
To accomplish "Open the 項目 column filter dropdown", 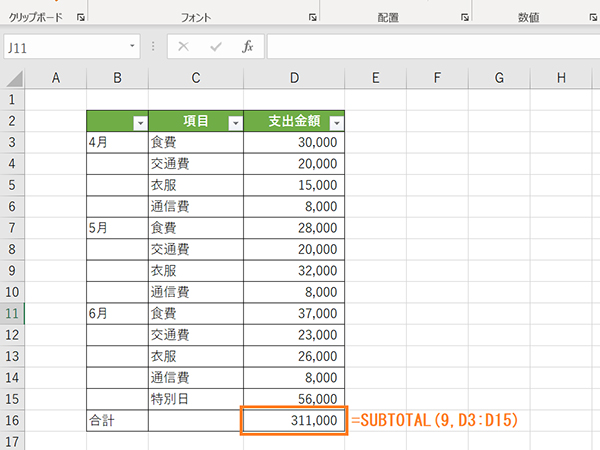I will click(235, 123).
